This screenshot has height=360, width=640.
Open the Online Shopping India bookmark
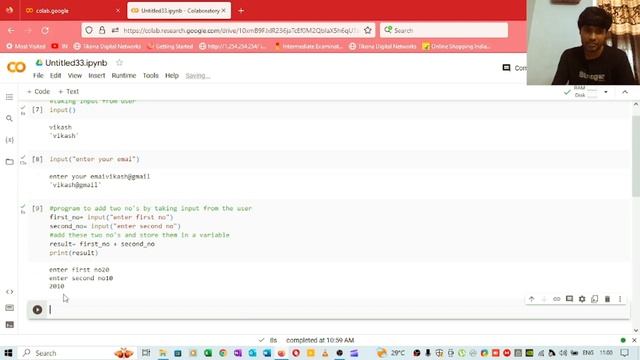(x=456, y=47)
